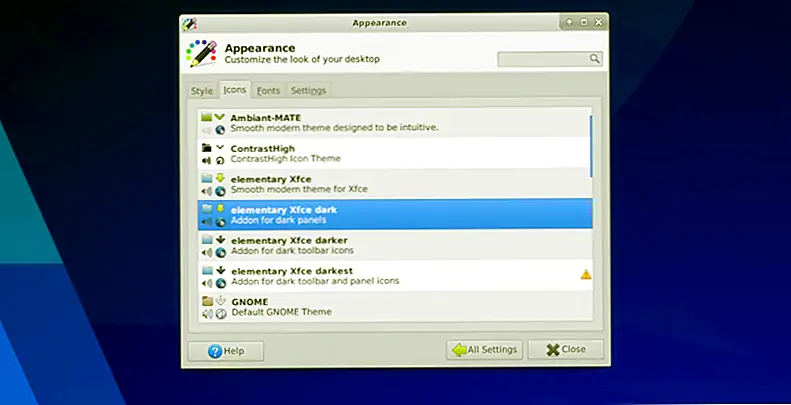Roll up the window using title bar button
This screenshot has width=791, height=405.
(x=568, y=22)
